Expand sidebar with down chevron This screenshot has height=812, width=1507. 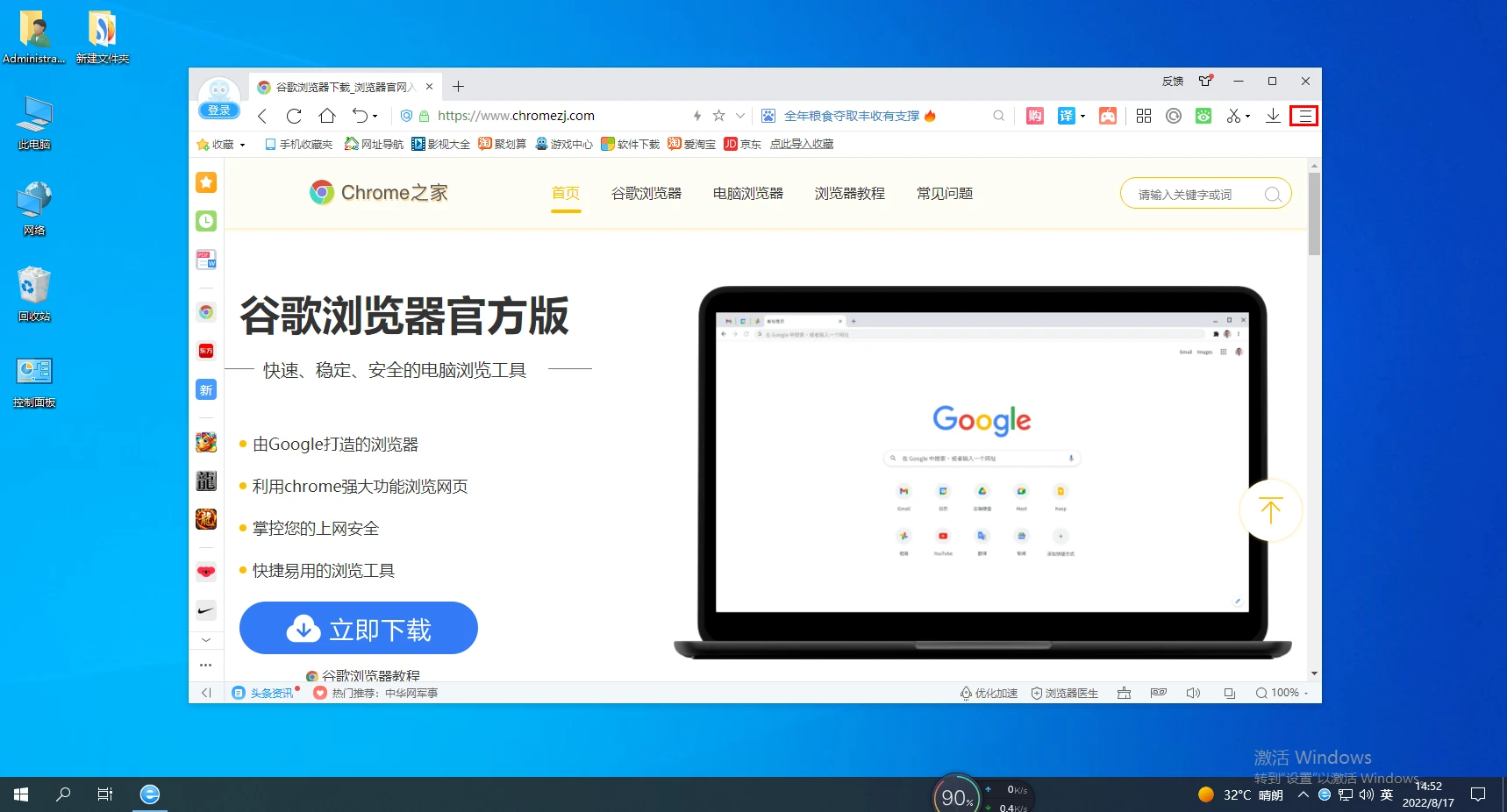tap(206, 640)
